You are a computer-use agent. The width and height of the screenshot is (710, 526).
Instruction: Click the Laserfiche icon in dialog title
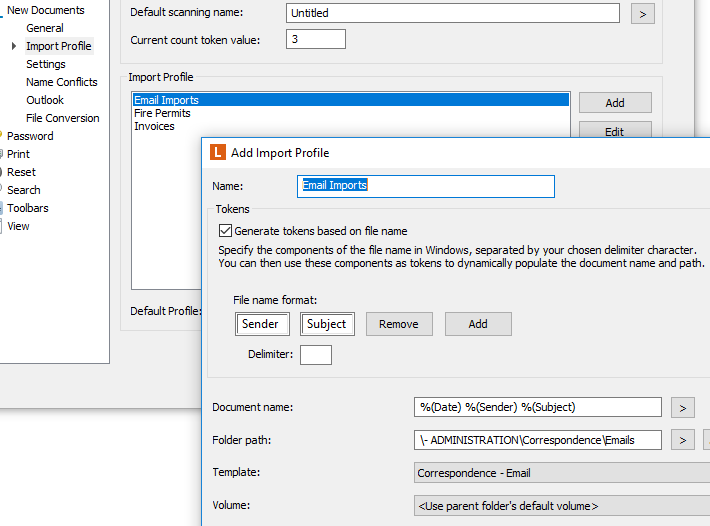pyautogui.click(x=218, y=153)
